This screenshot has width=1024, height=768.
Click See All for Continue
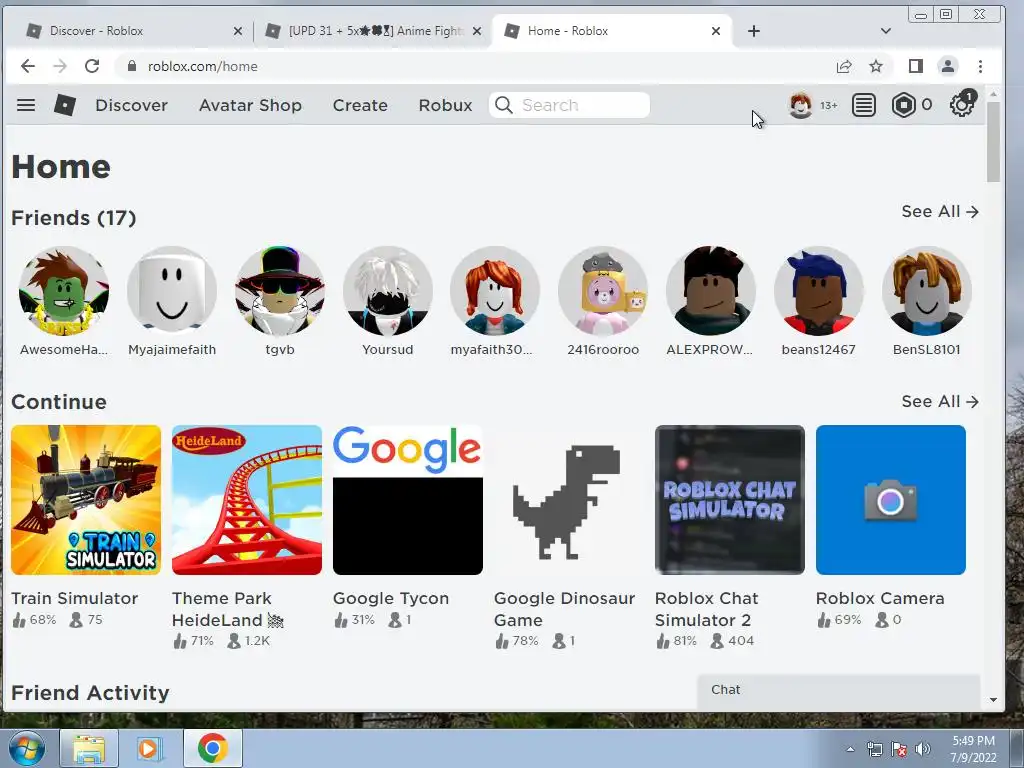pyautogui.click(x=940, y=402)
